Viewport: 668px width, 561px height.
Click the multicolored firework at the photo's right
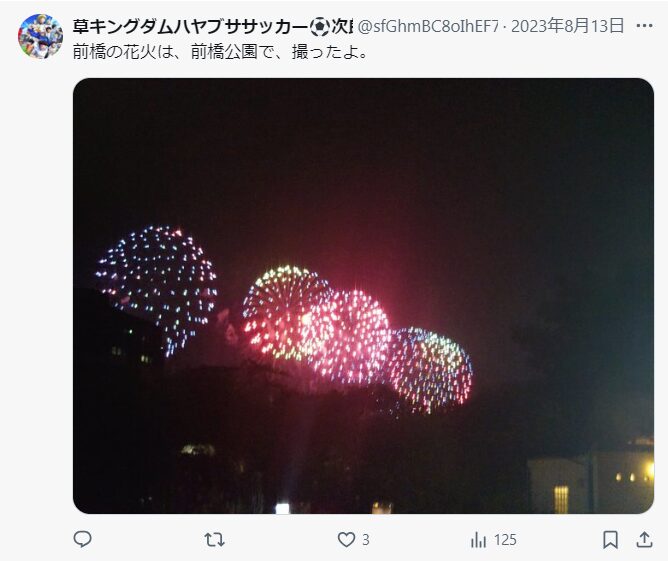(x=430, y=370)
